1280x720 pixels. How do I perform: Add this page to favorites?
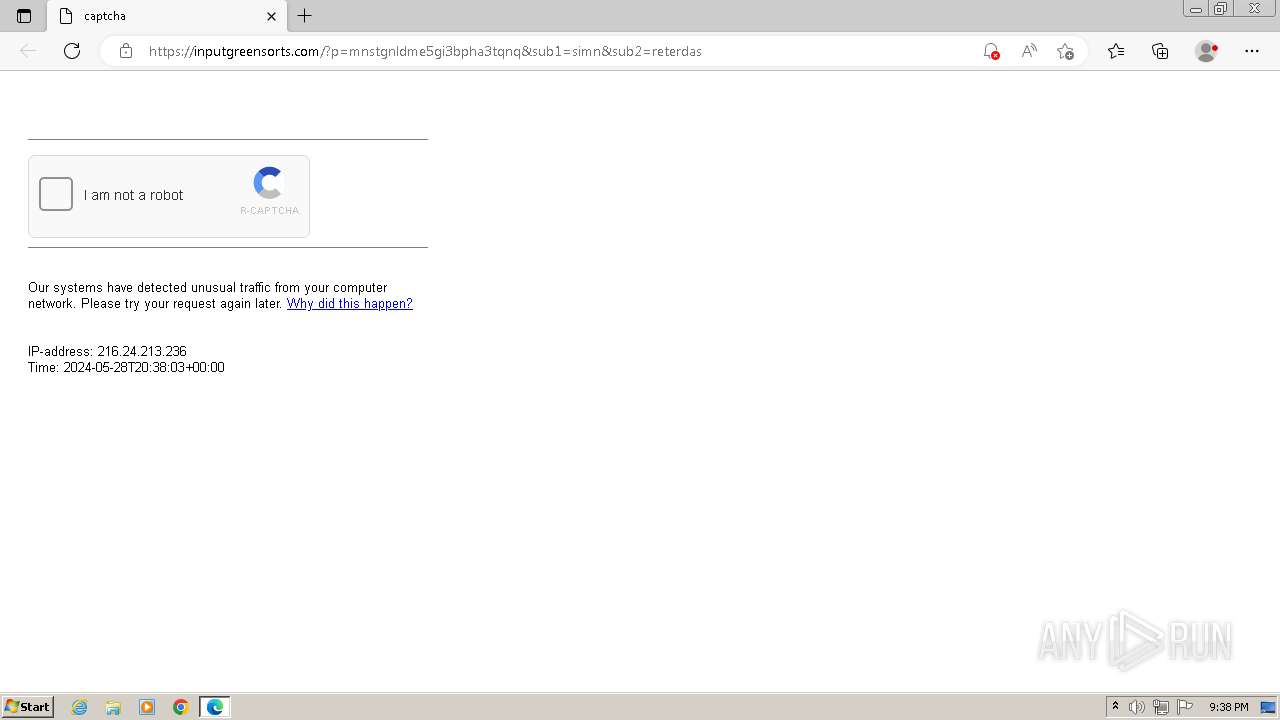[1065, 51]
